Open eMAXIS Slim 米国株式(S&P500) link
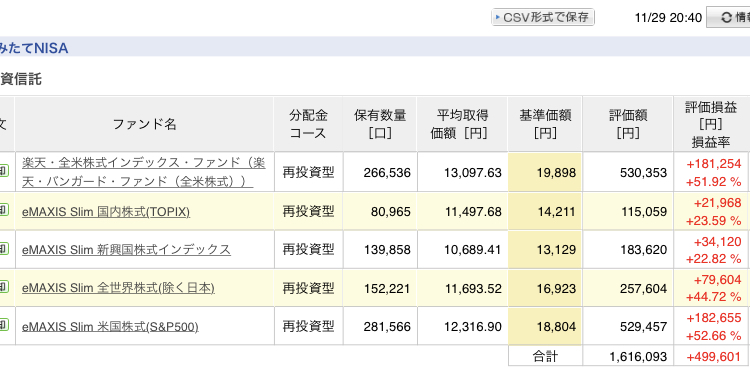 coord(110,327)
